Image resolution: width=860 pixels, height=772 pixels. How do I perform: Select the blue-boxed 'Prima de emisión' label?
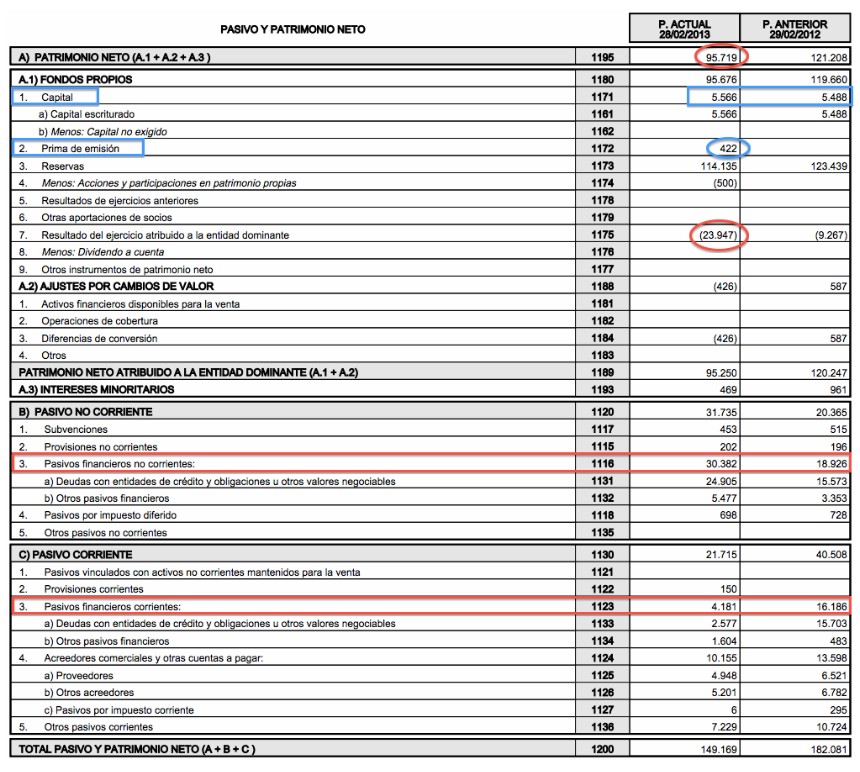tap(79, 149)
